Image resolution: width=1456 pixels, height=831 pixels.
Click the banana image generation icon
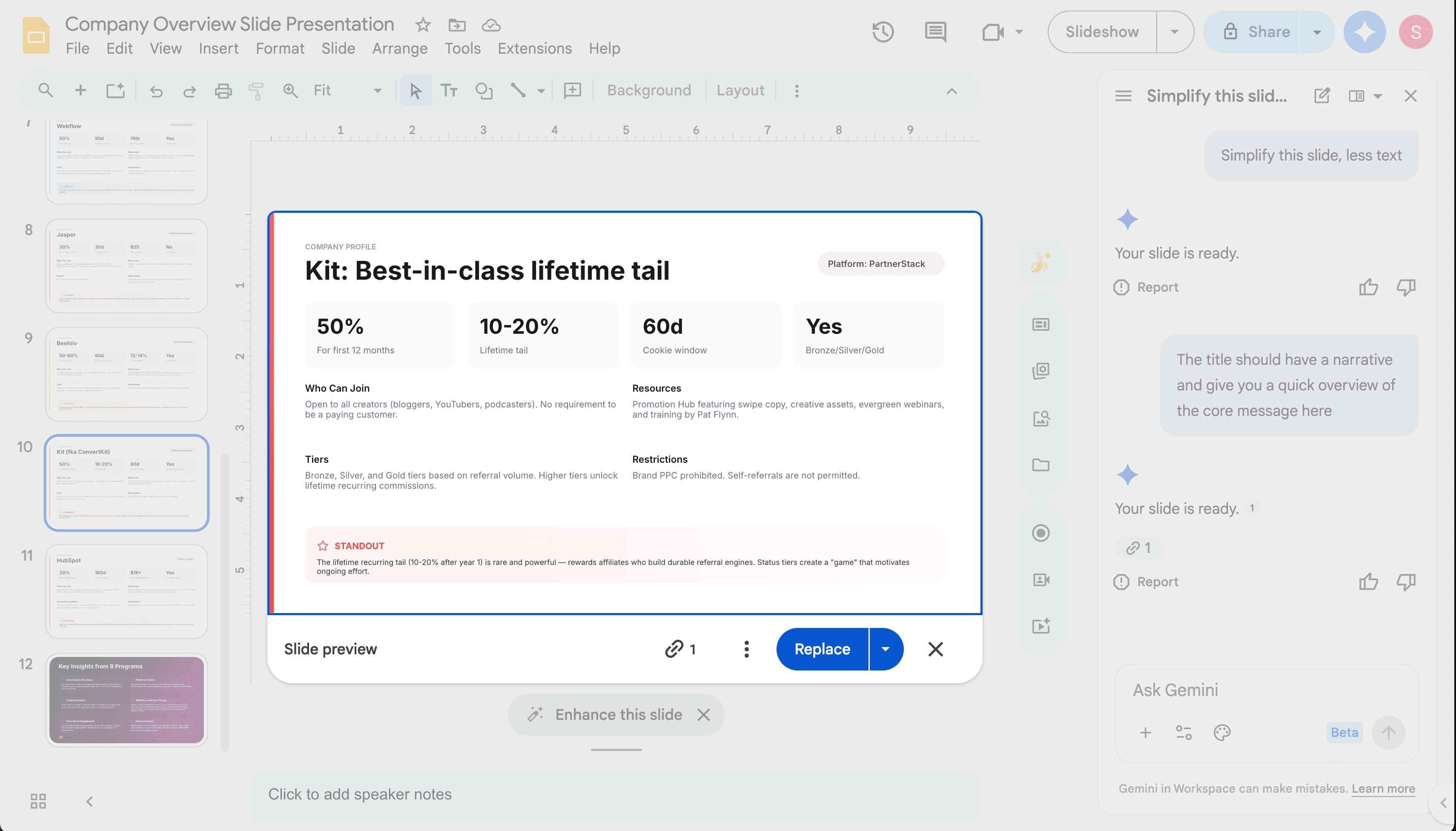1040,263
